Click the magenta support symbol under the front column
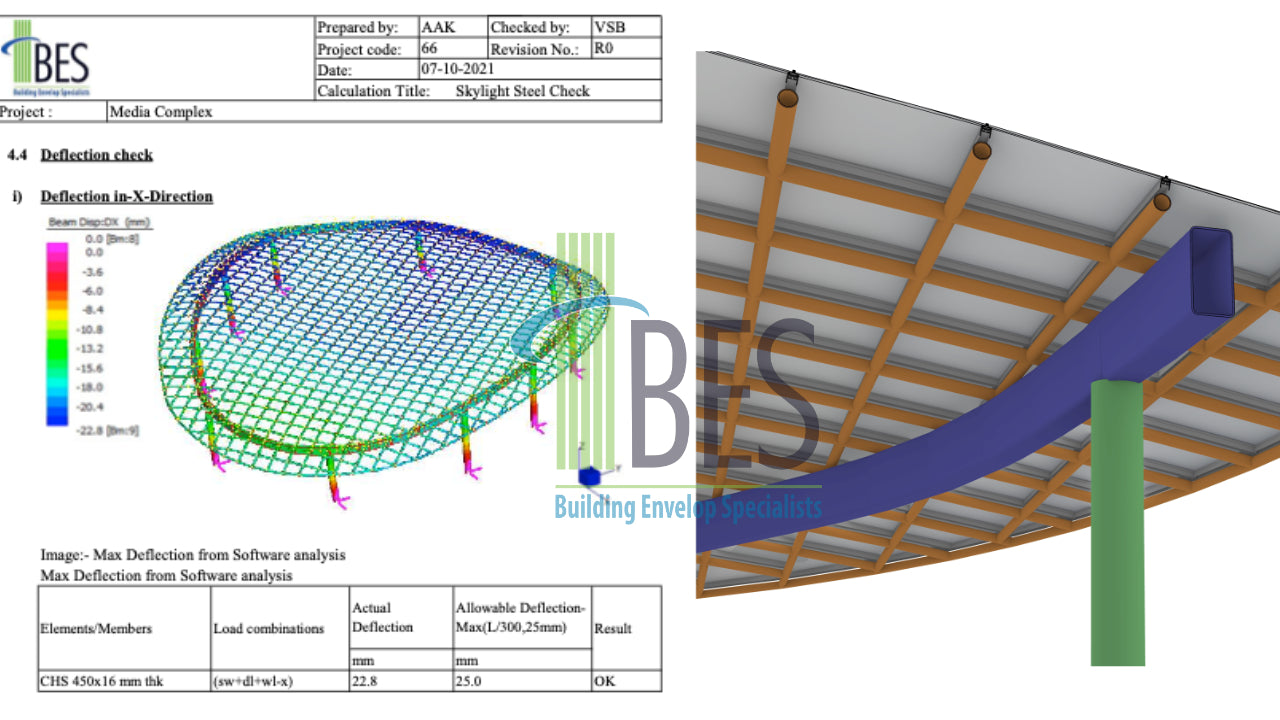Viewport: 1280px width, 720px height. (341, 499)
